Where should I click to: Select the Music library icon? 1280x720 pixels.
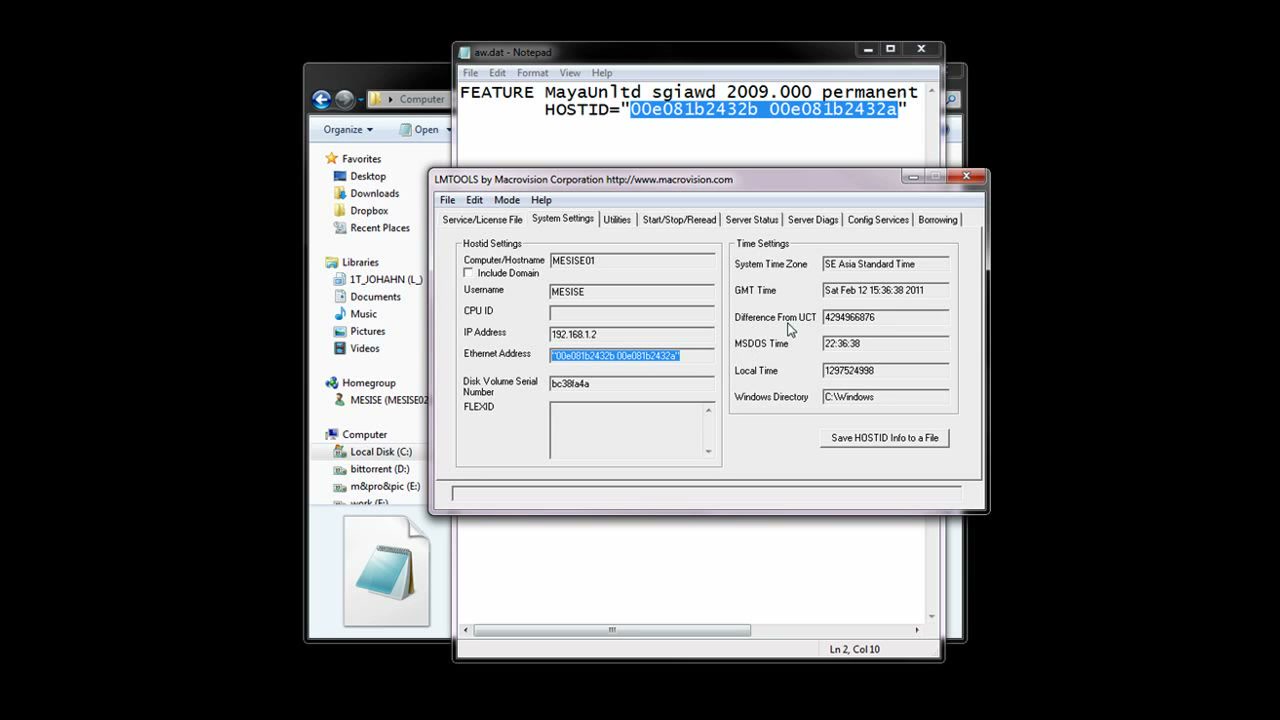click(x=340, y=314)
